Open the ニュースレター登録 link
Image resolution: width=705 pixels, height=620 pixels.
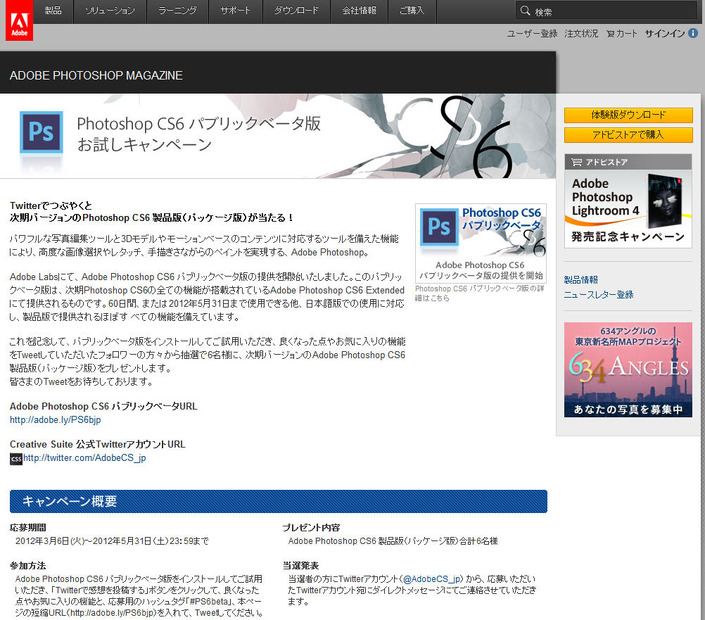click(598, 295)
